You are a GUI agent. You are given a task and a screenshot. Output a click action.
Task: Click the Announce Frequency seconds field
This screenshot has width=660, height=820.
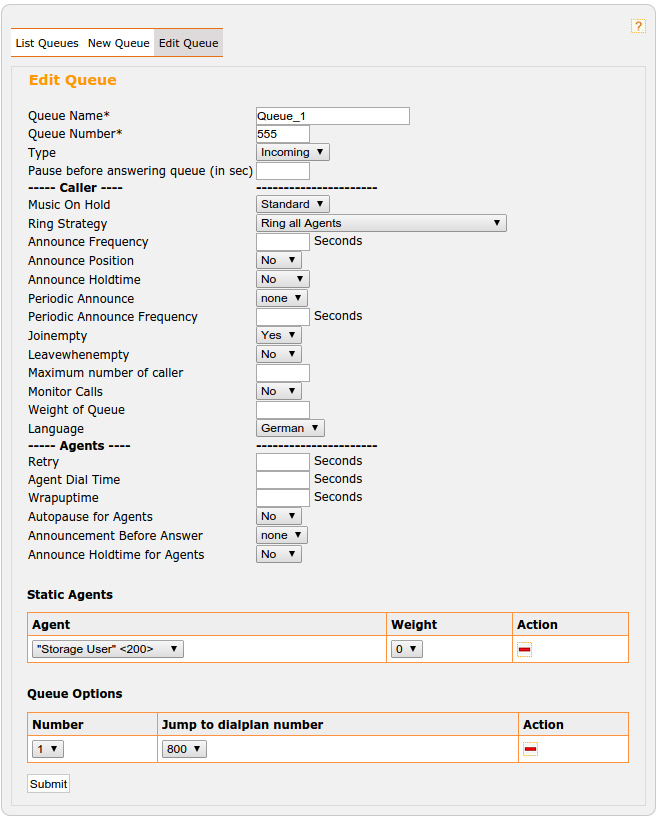click(x=283, y=242)
